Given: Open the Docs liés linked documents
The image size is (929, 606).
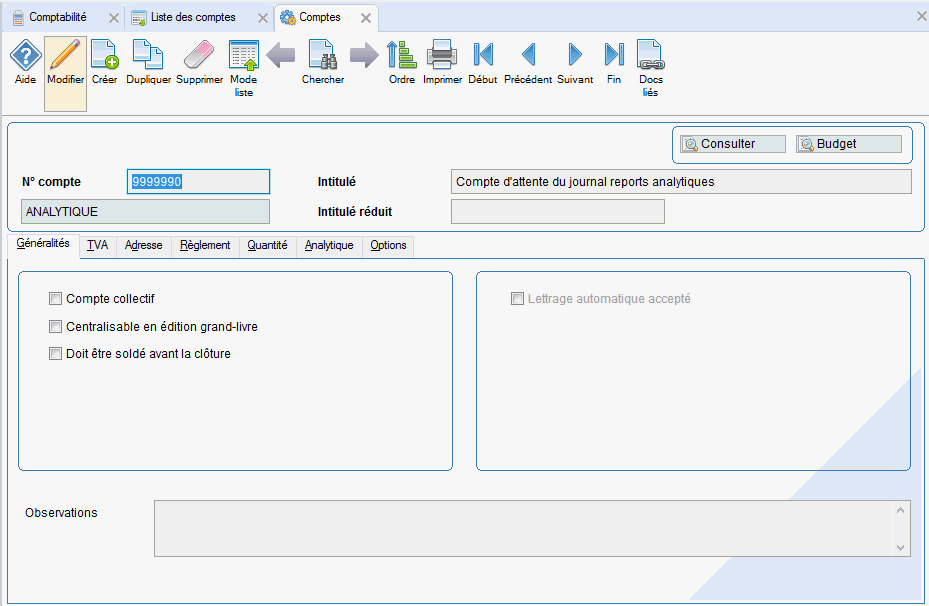Looking at the screenshot, I should coord(650,57).
